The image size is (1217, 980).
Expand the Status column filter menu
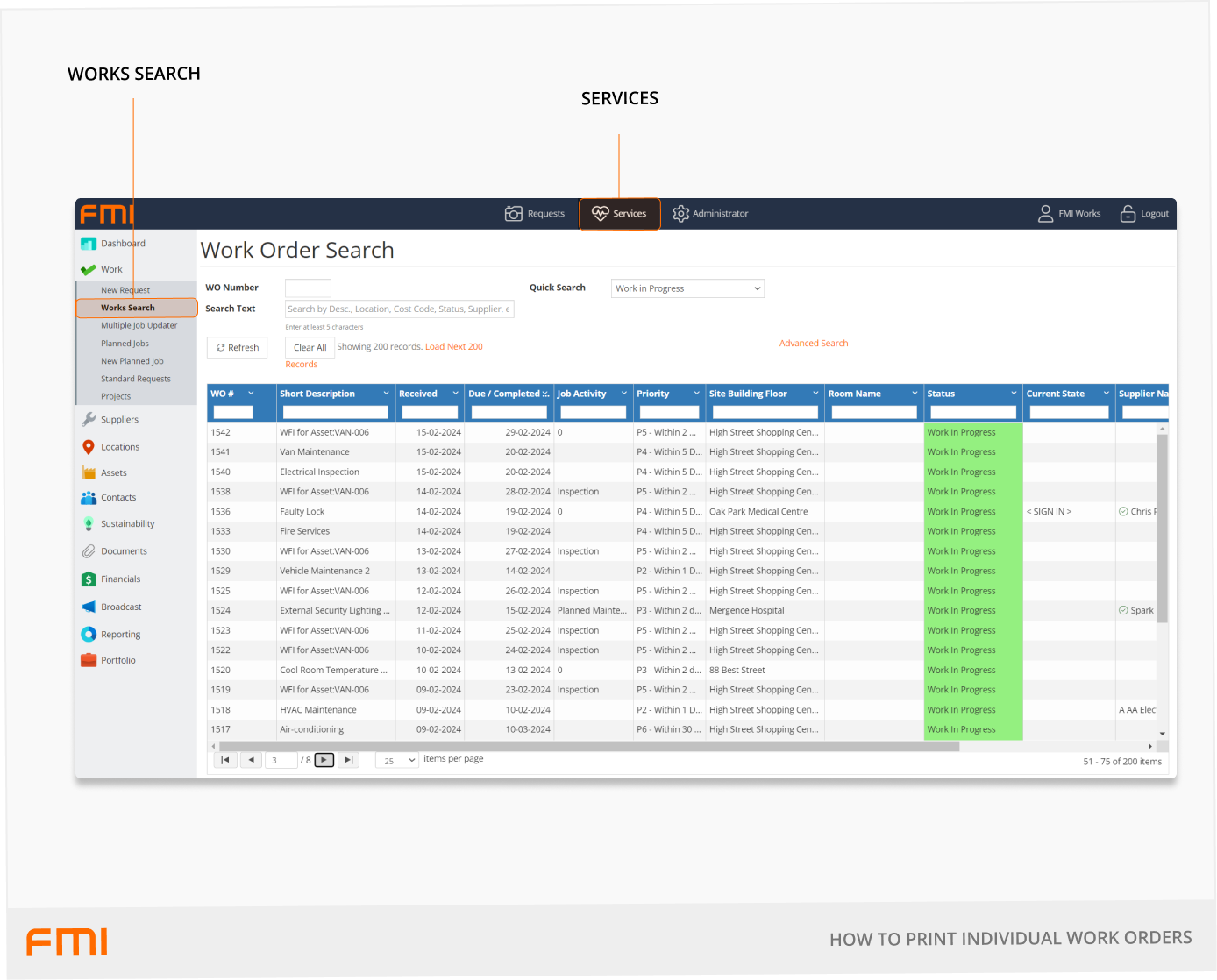click(x=1014, y=394)
